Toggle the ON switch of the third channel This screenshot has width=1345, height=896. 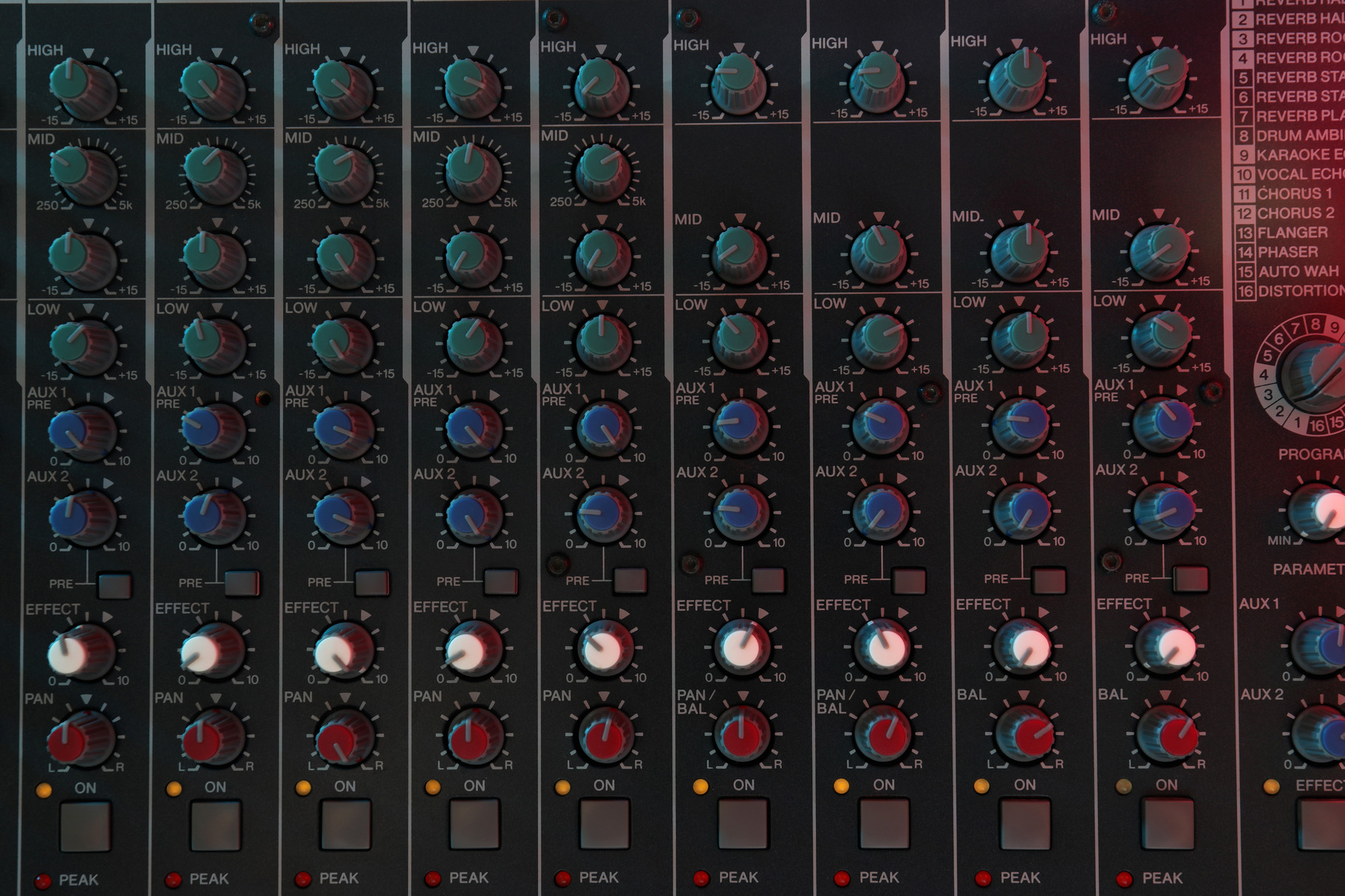click(345, 824)
